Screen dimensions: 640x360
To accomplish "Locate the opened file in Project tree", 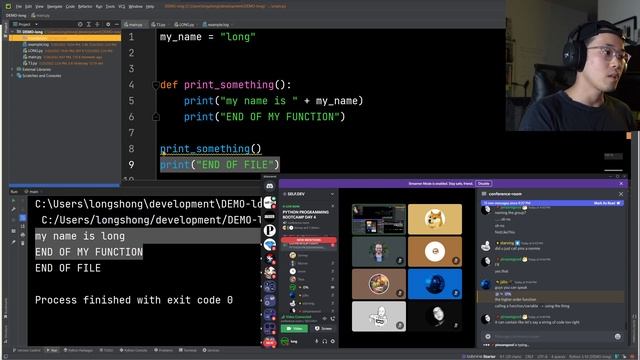I will (x=80, y=24).
